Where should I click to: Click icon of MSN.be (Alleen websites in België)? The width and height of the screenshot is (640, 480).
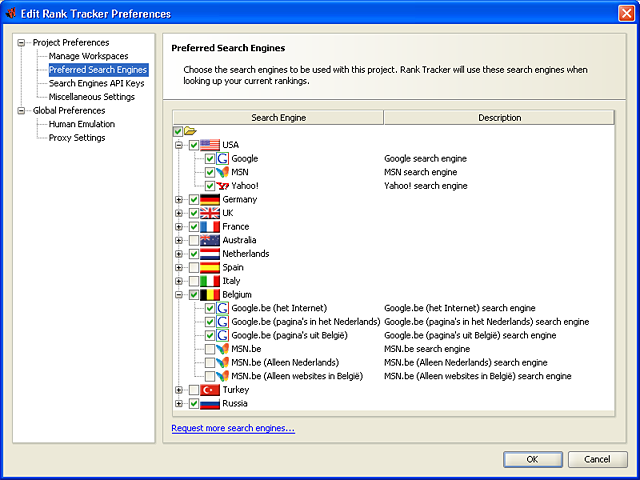tap(222, 376)
